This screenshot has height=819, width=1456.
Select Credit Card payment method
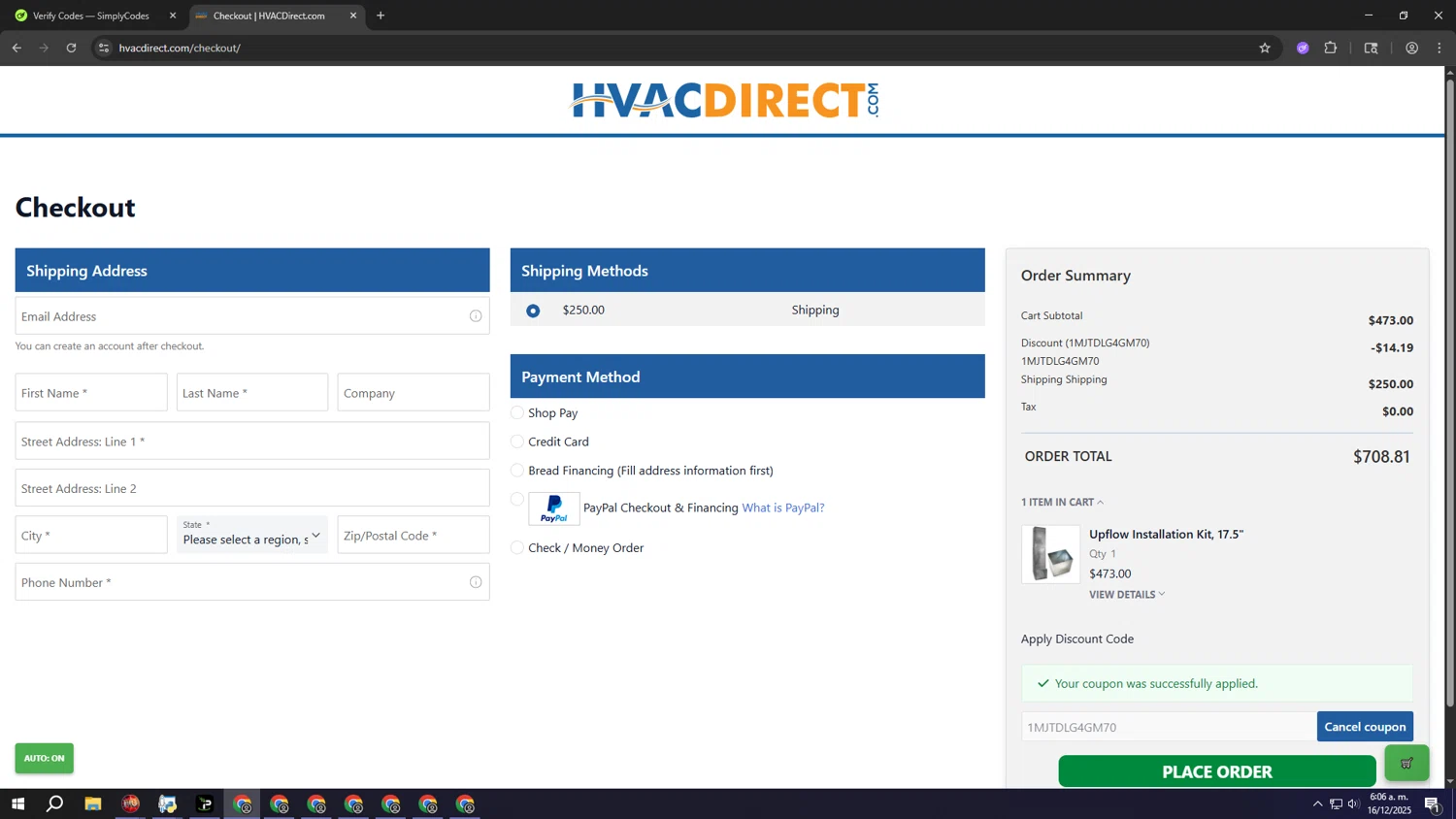pos(517,442)
